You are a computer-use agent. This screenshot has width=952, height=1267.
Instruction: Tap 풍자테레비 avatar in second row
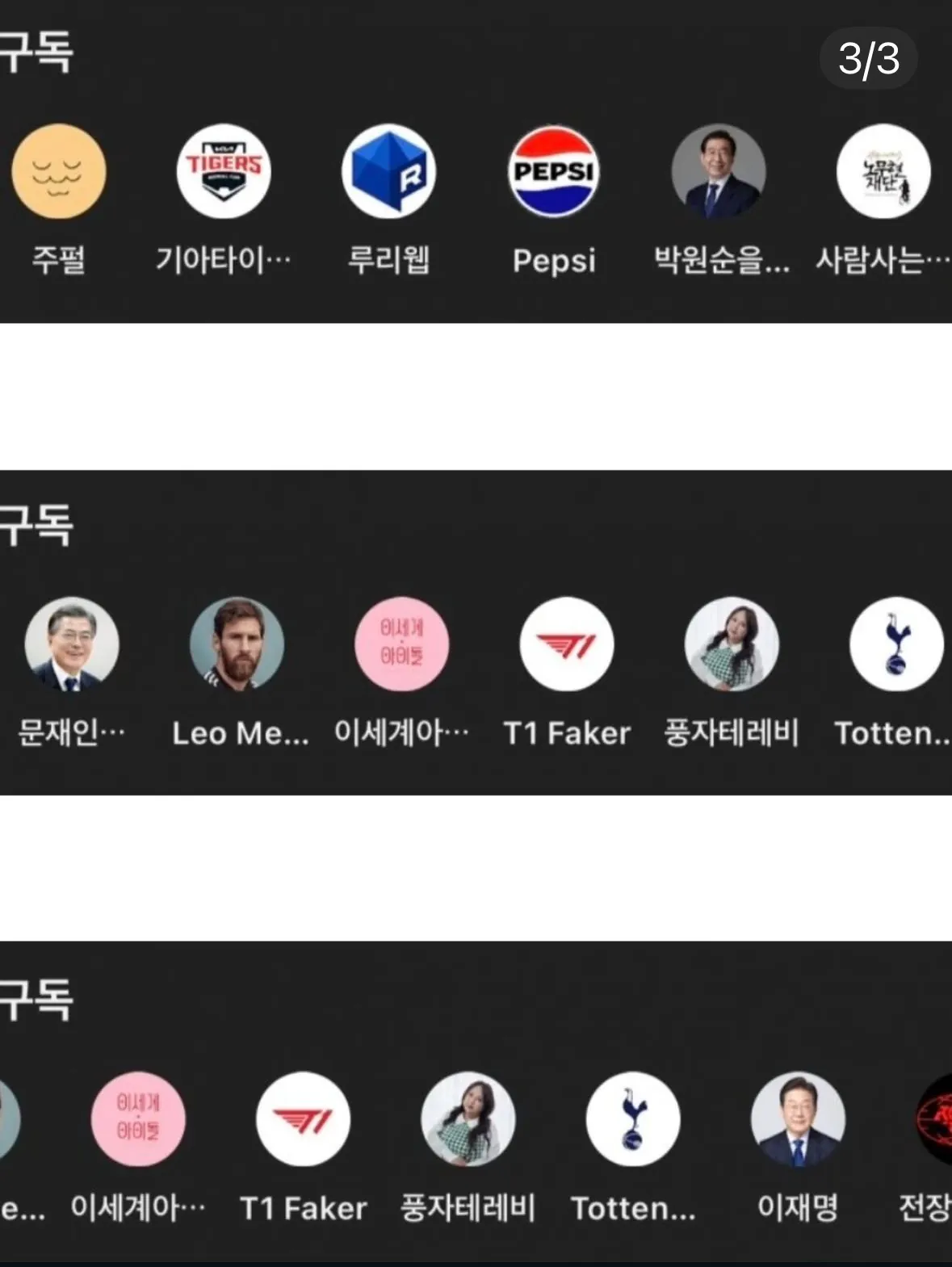point(732,644)
